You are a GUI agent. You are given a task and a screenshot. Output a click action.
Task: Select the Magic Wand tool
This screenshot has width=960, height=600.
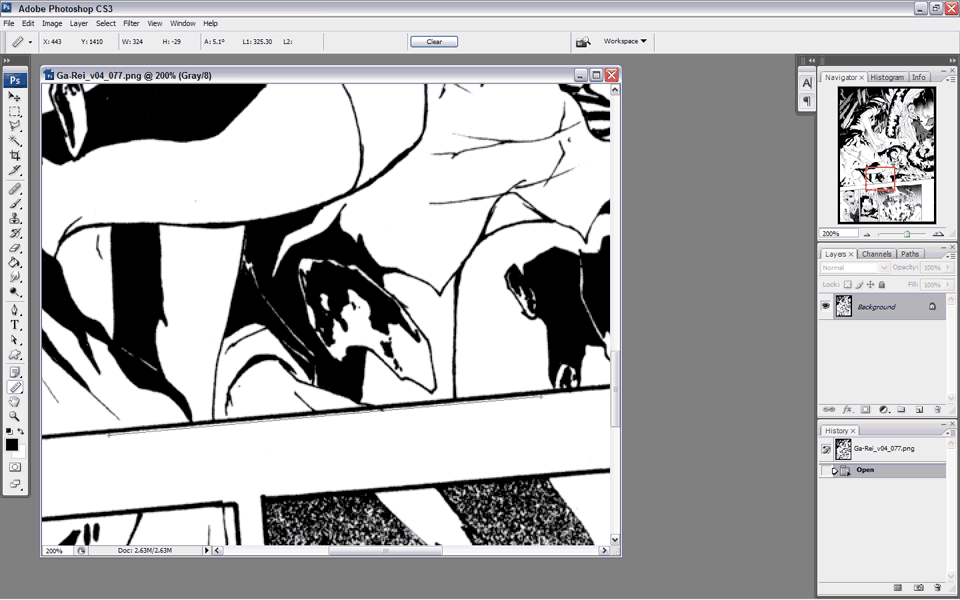pyautogui.click(x=15, y=141)
